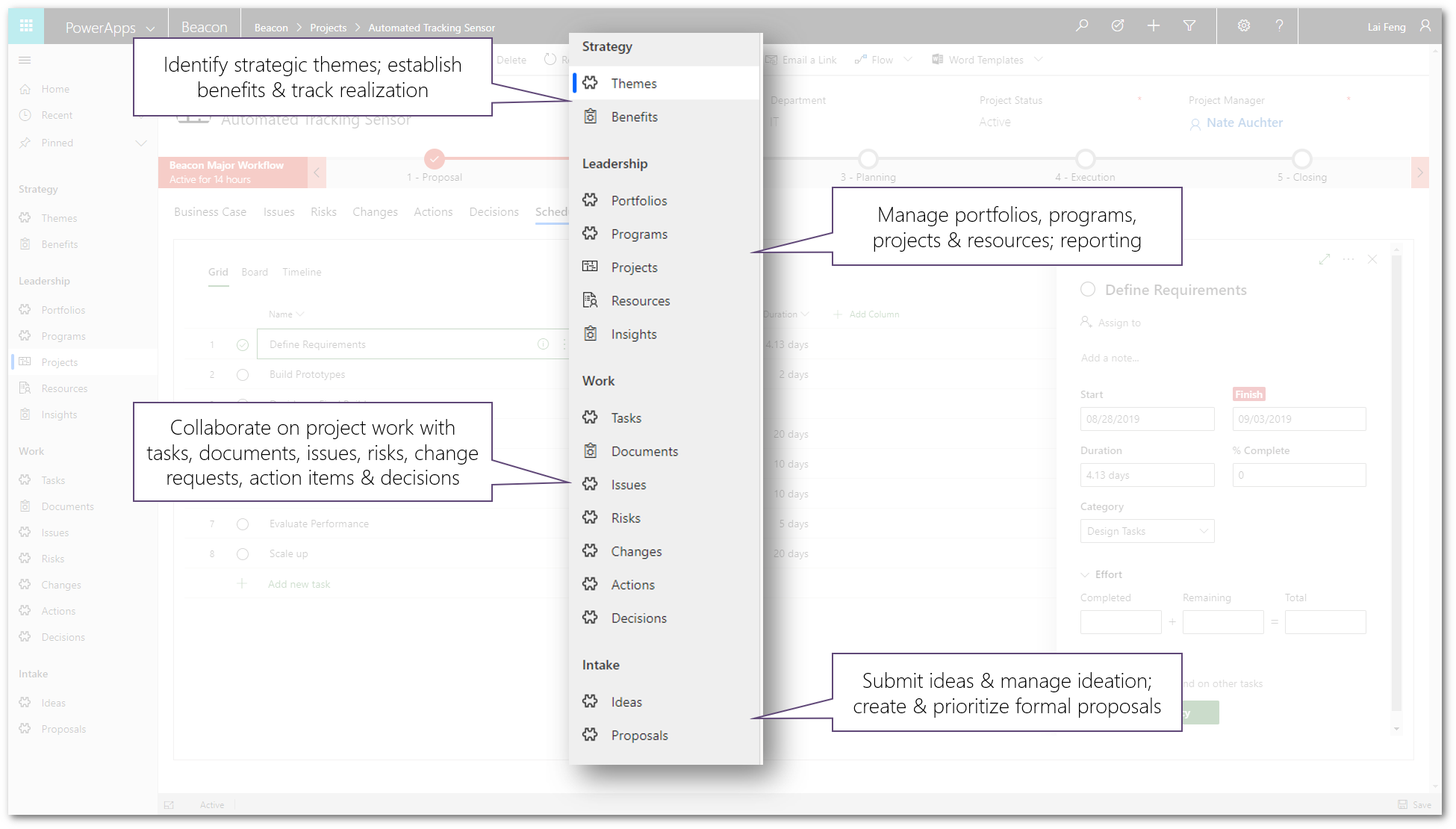Open the ellipsis menu in task detail panel
Viewport: 1456px width, 829px height.
coord(1348,259)
